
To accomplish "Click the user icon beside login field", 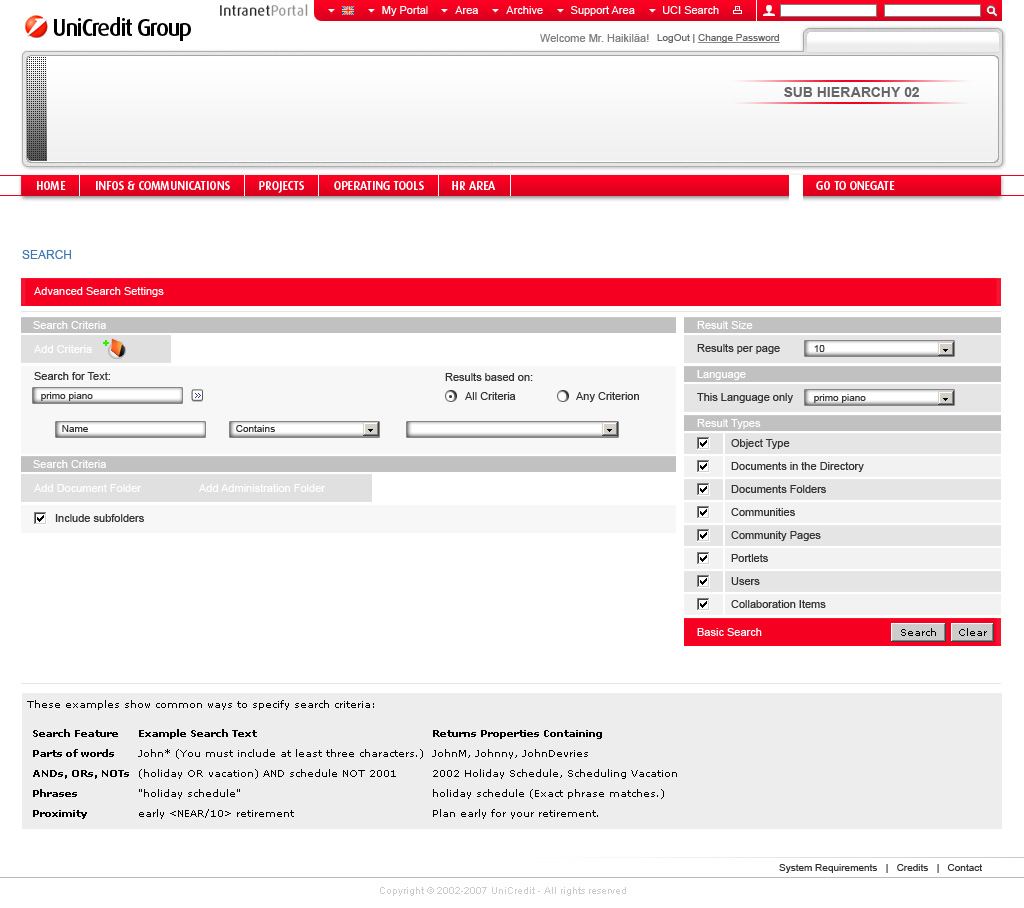I will (x=768, y=11).
